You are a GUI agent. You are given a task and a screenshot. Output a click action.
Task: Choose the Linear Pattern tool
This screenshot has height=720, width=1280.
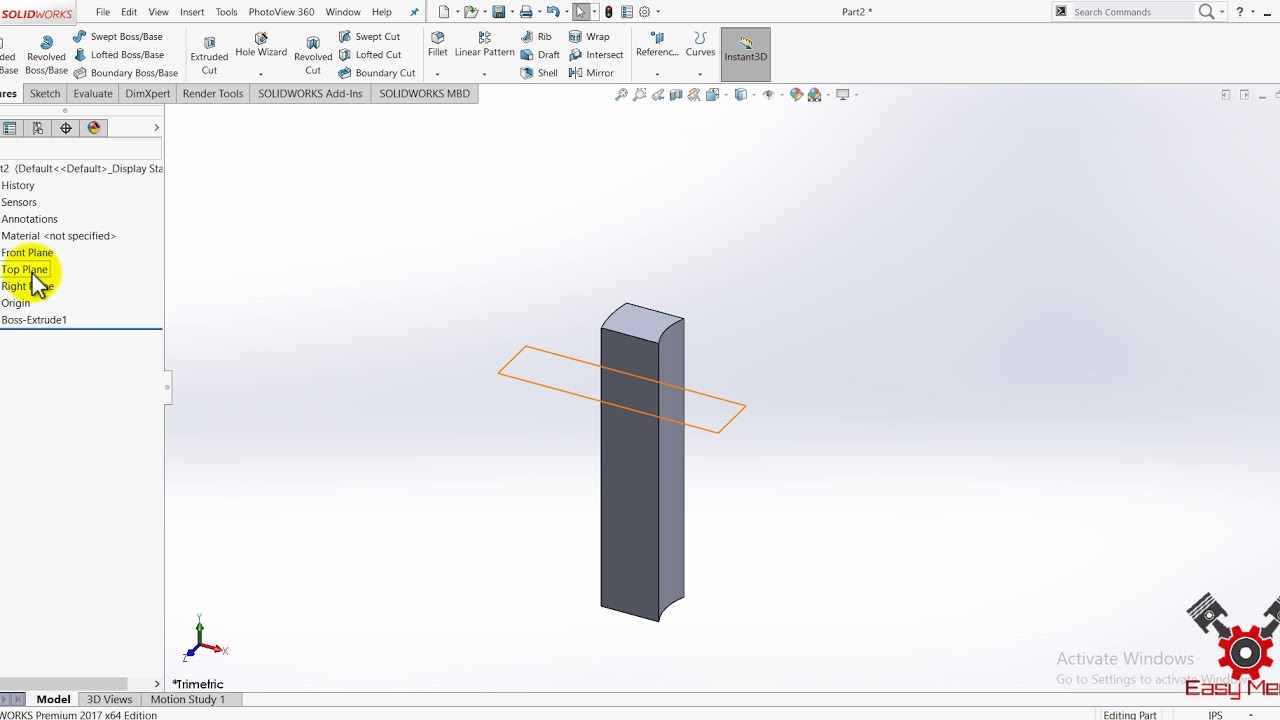click(484, 45)
